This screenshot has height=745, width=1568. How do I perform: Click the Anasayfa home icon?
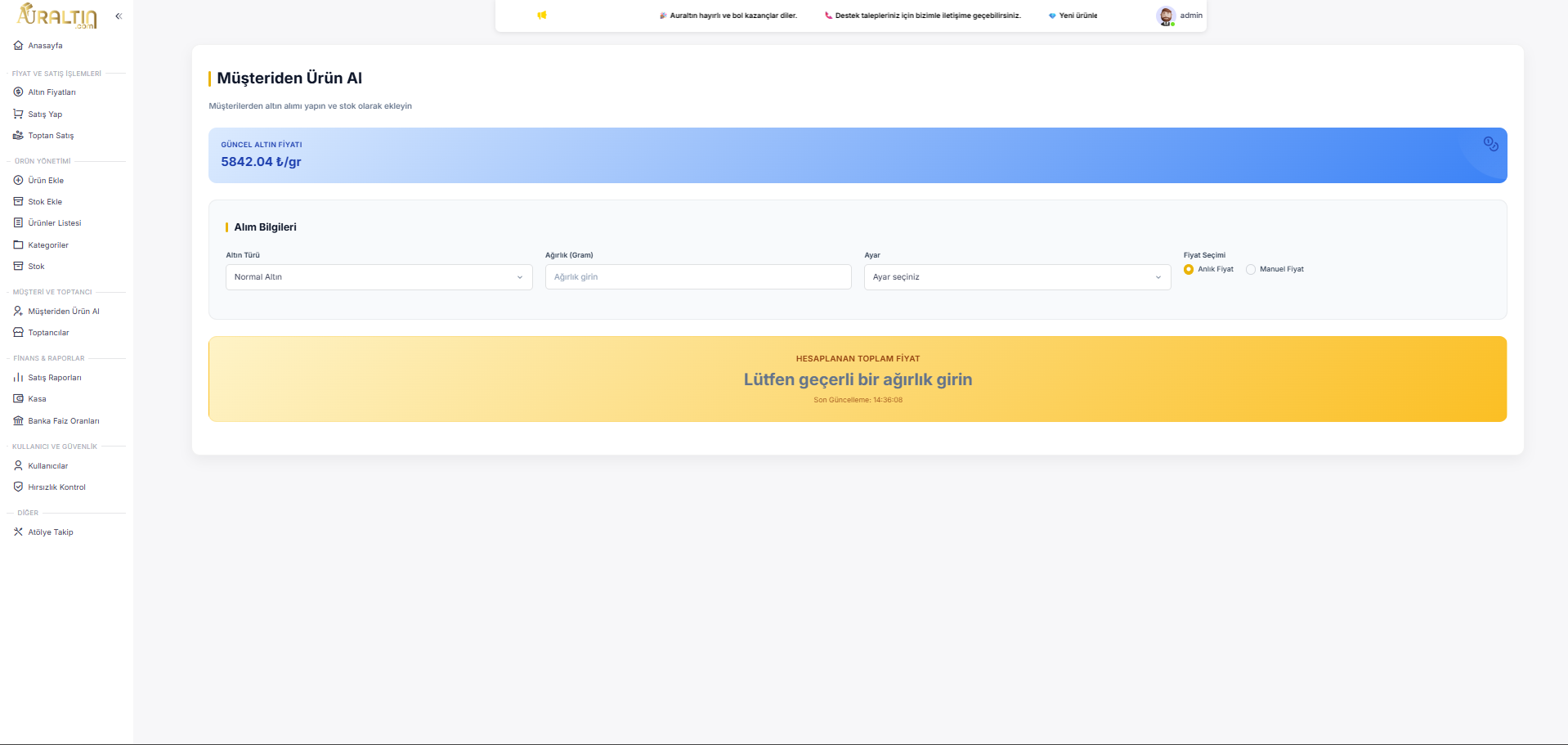point(18,46)
